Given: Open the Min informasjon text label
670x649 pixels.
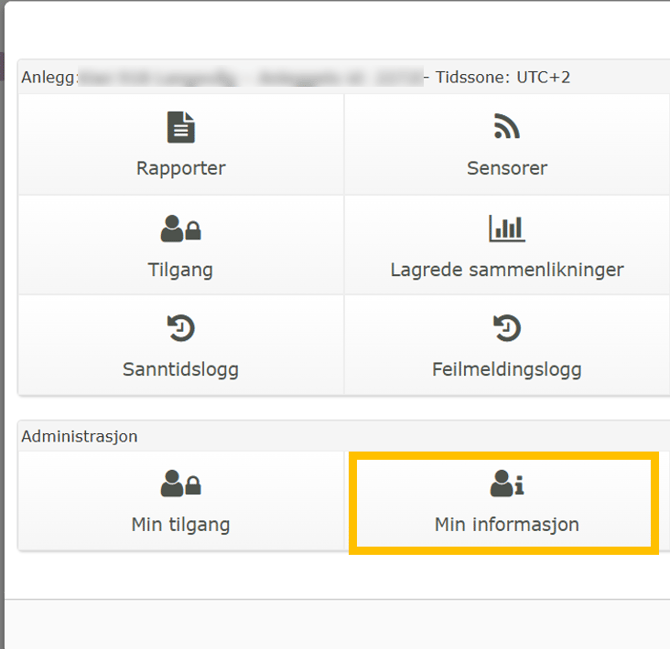Looking at the screenshot, I should (507, 524).
